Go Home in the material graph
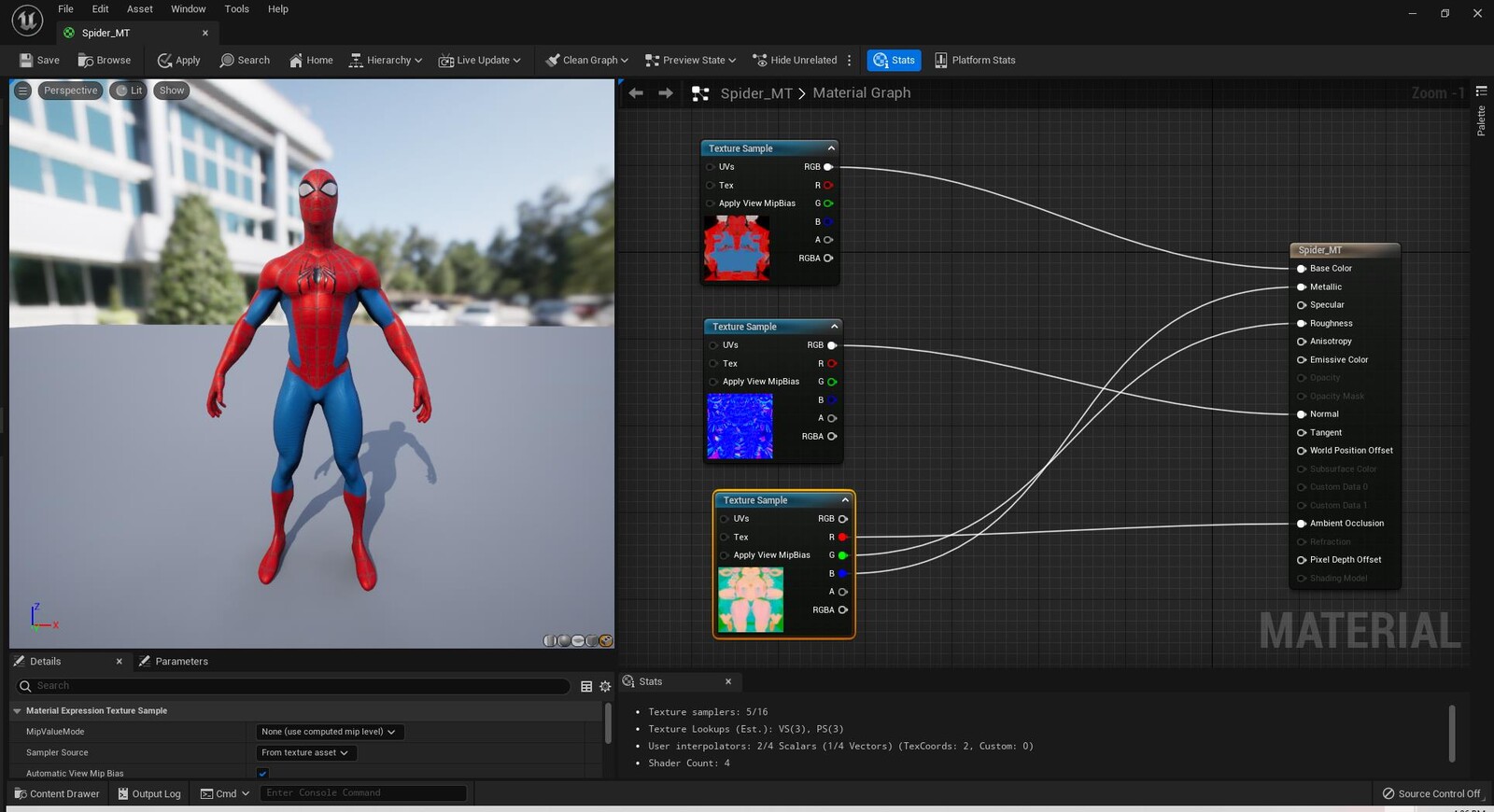1494x812 pixels. [x=311, y=60]
